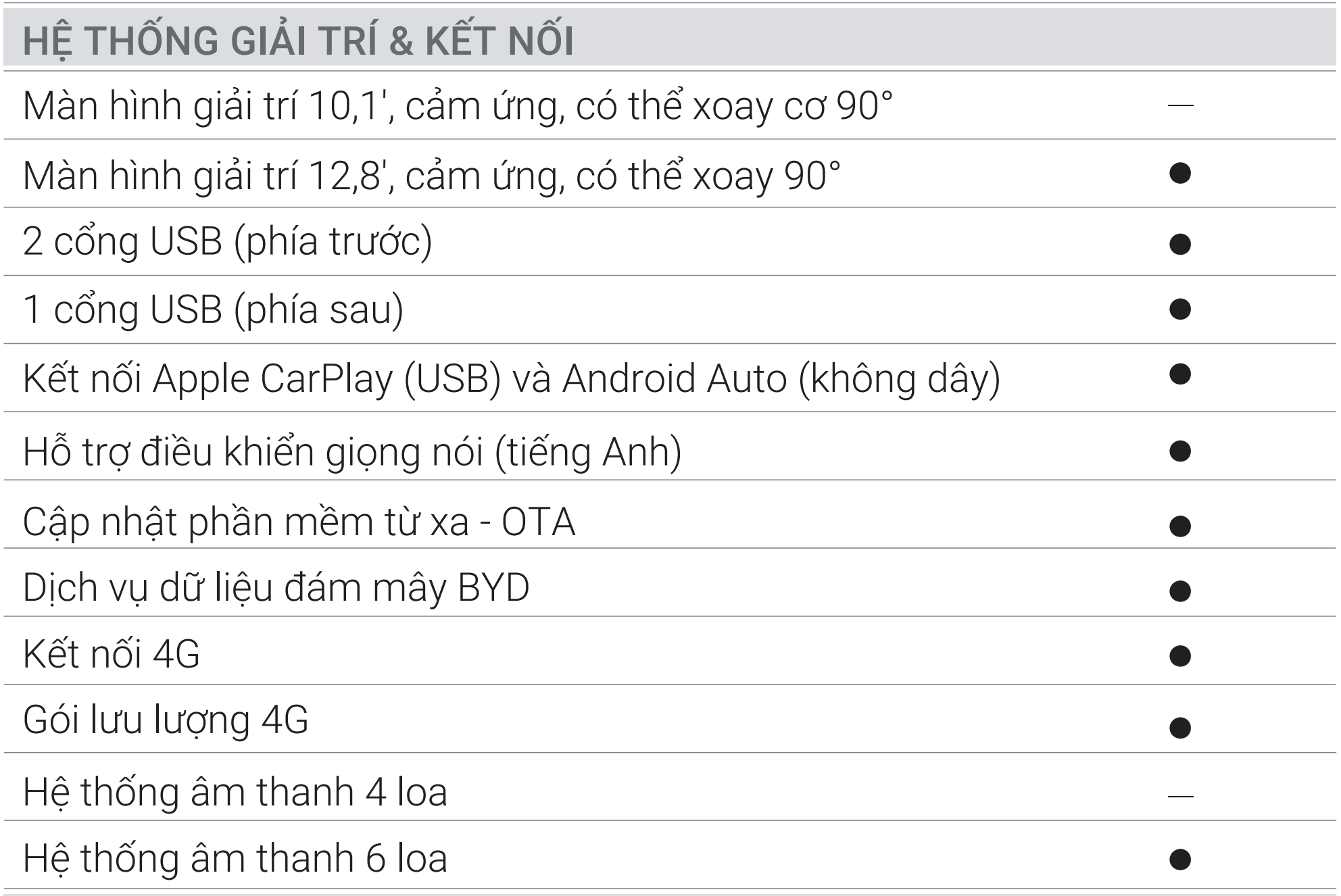The height and width of the screenshot is (896, 1341).
Task: Click the dash beside 4 loa sound system
Action: tap(1180, 796)
